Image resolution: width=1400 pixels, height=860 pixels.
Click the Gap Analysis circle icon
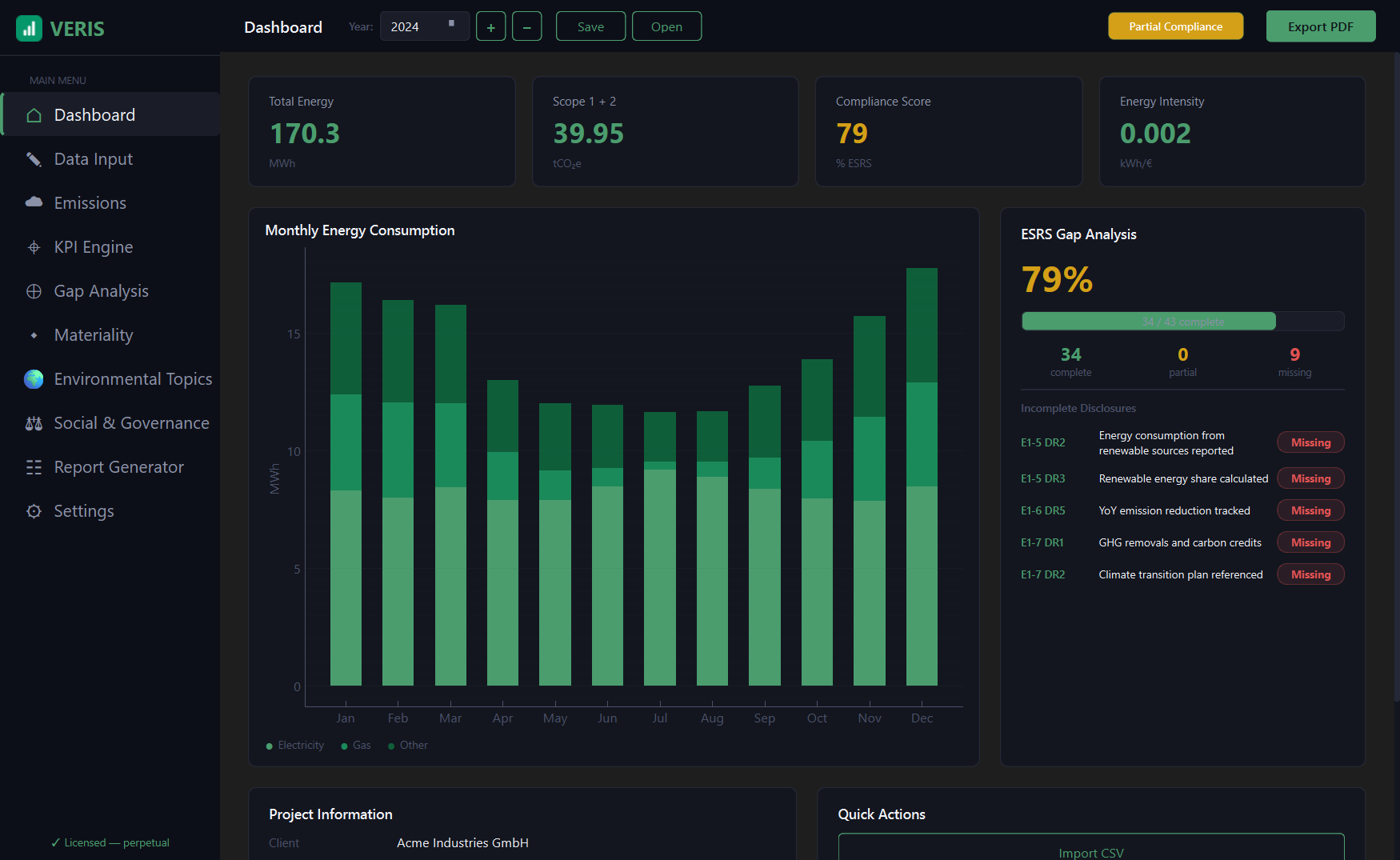34,291
